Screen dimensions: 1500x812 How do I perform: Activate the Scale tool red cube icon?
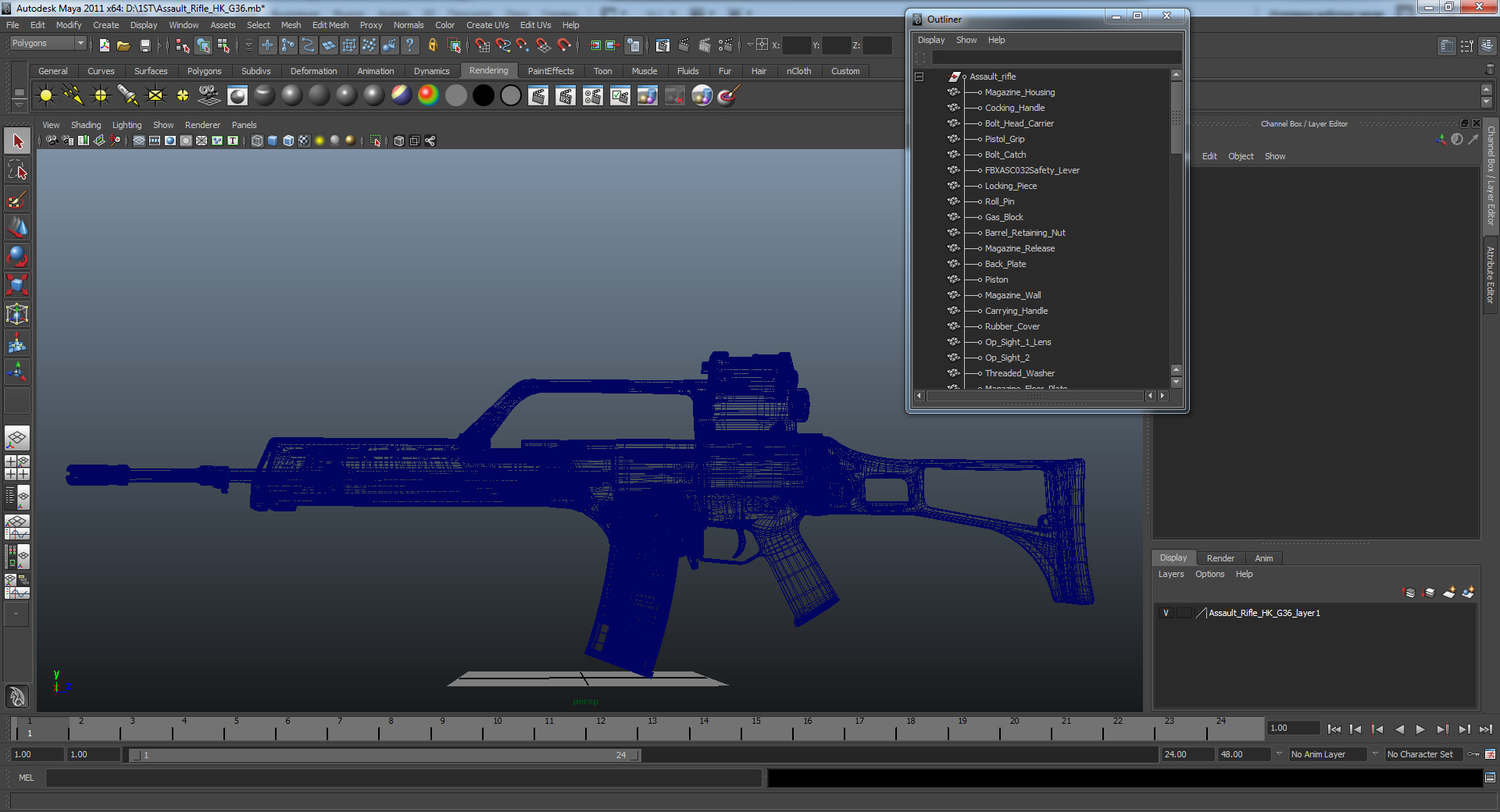click(x=17, y=286)
